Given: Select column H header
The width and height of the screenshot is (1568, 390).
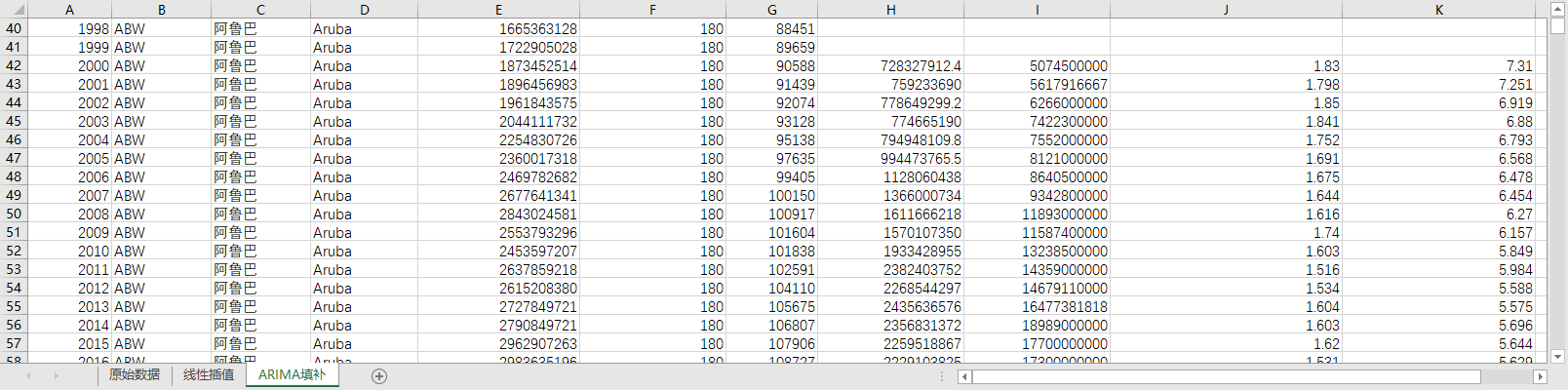Looking at the screenshot, I should click(x=890, y=10).
